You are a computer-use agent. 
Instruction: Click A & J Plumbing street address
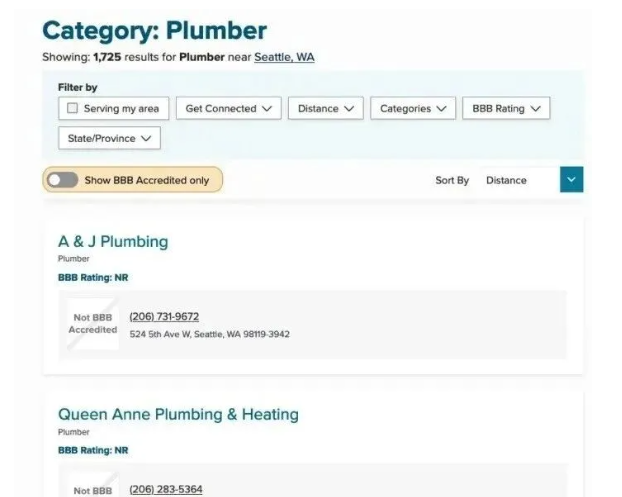tap(210, 334)
